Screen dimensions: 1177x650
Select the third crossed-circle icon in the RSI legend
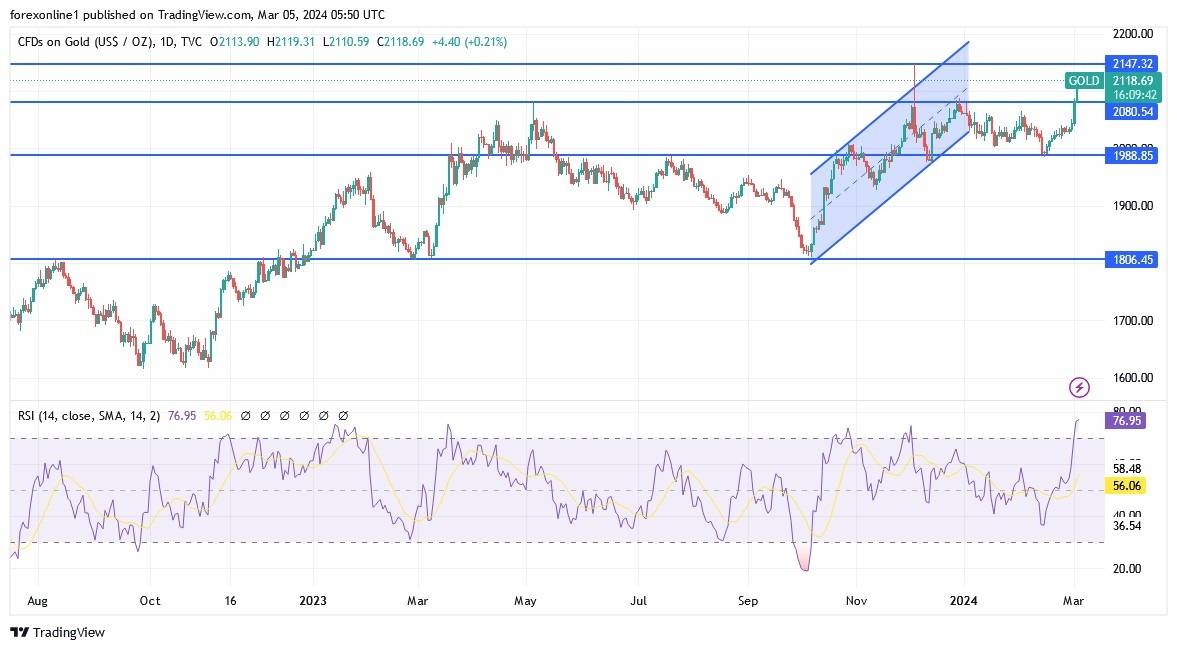[285, 415]
